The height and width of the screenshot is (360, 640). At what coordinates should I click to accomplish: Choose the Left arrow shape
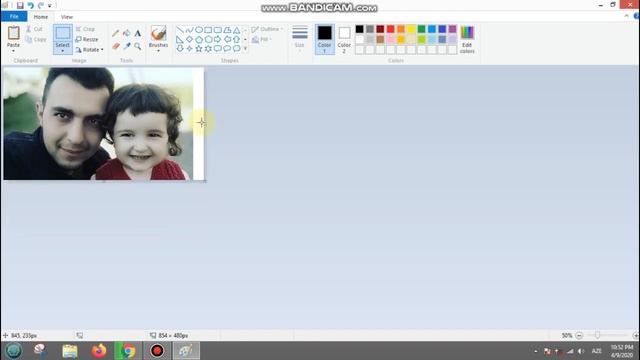[227, 40]
